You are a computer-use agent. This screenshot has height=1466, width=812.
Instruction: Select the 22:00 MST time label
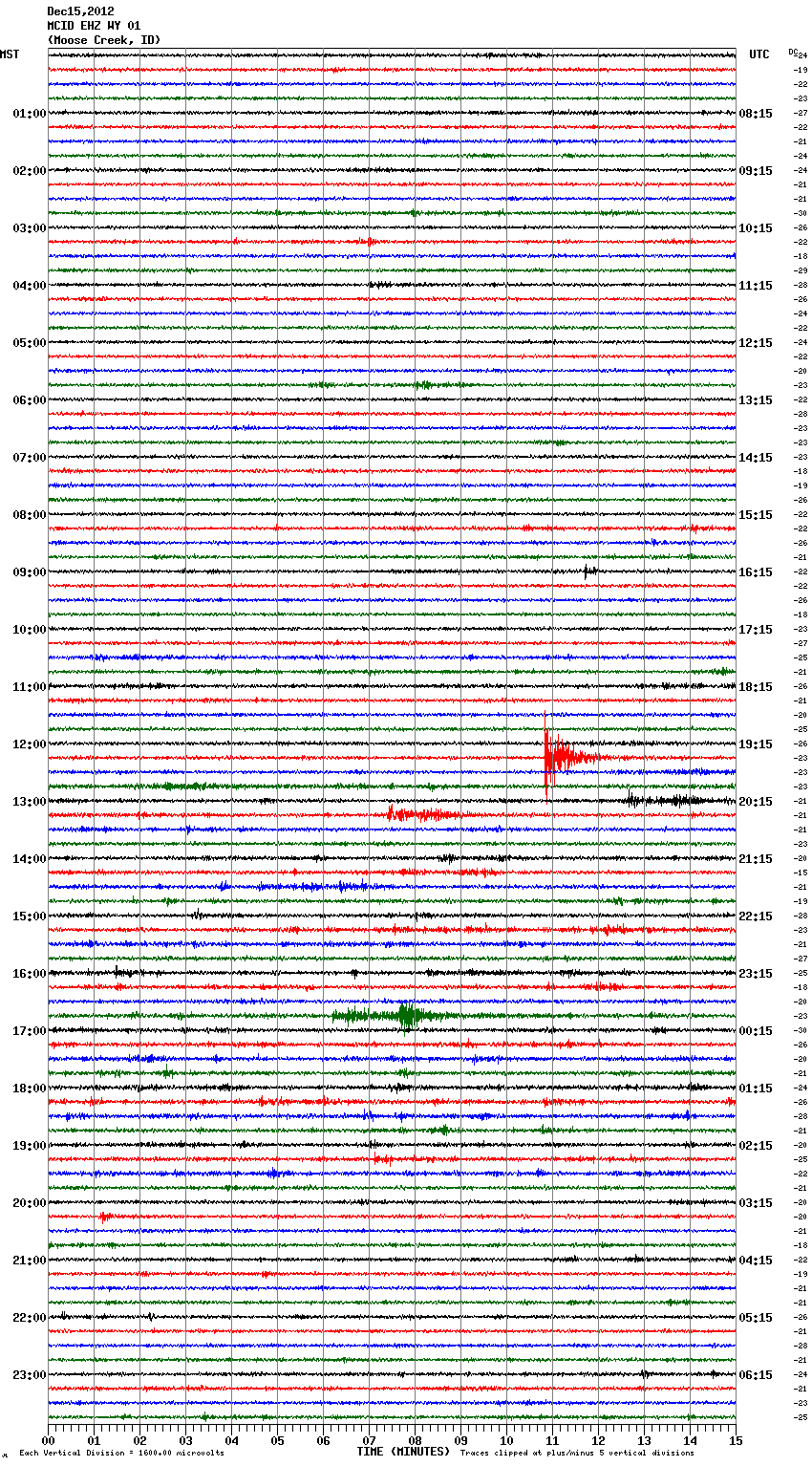(x=30, y=1318)
